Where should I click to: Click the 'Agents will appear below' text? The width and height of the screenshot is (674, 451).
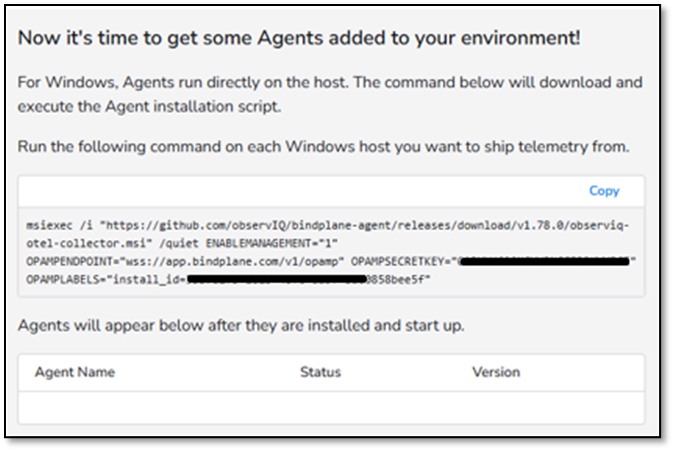point(241,325)
